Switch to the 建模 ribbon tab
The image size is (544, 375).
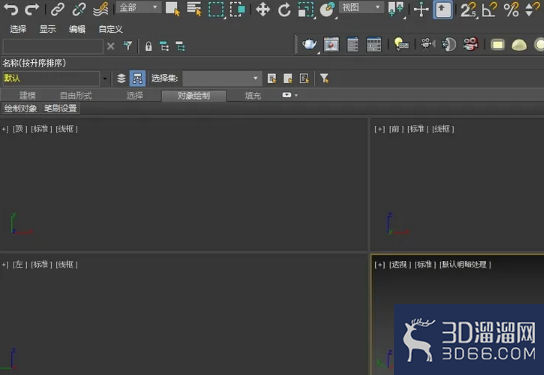27,96
